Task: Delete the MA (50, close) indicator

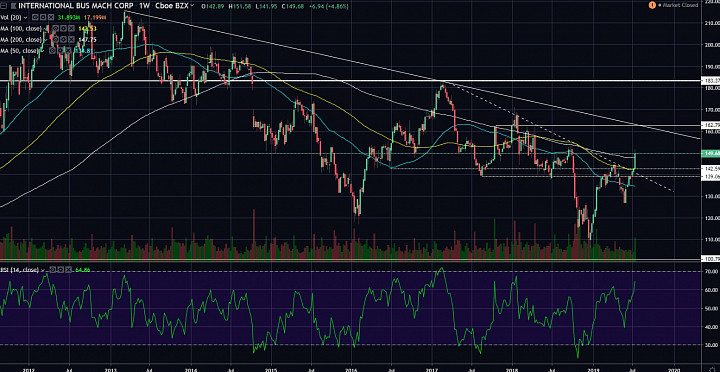Action: tap(68, 51)
